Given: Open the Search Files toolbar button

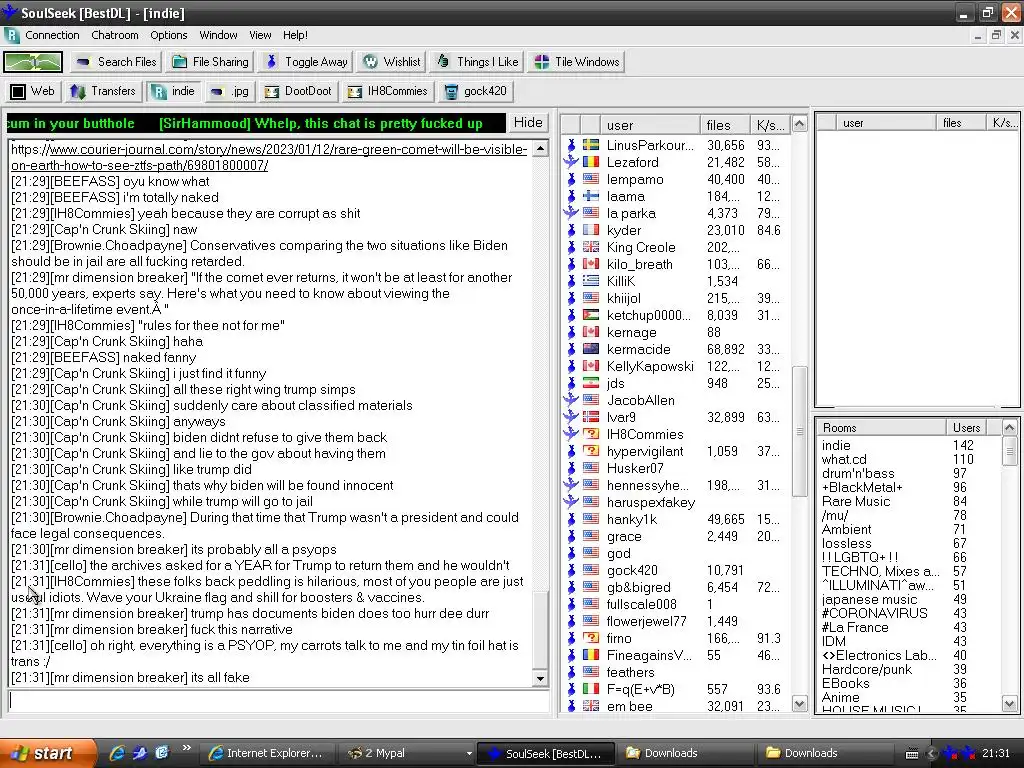Looking at the screenshot, I should pyautogui.click(x=117, y=62).
